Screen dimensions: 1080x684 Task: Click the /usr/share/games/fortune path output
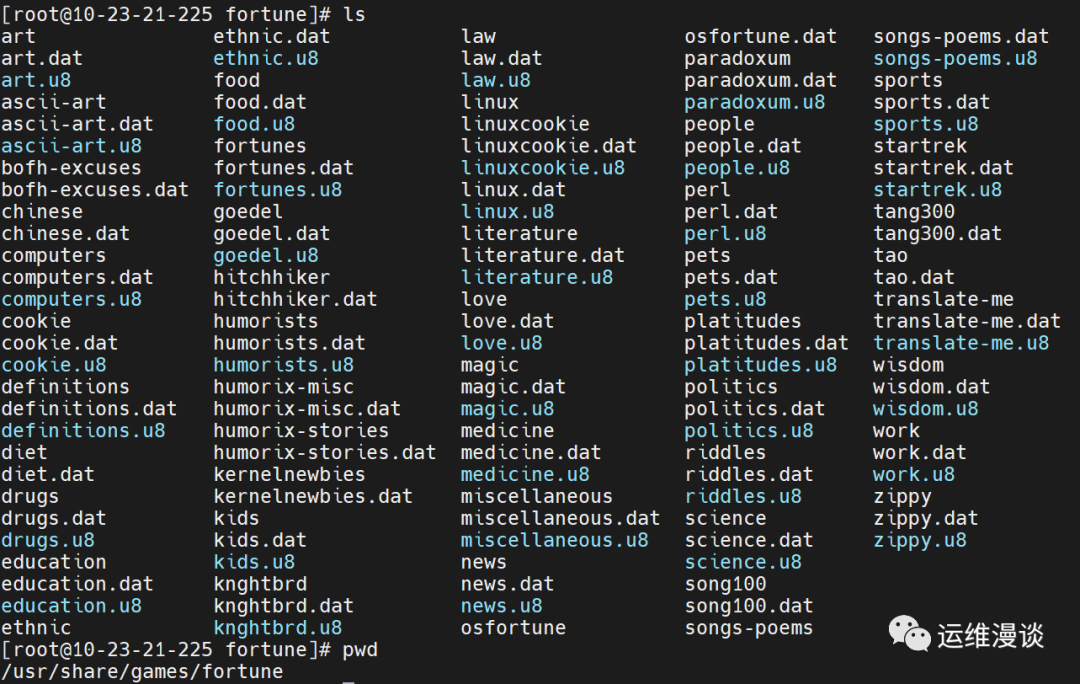click(x=142, y=672)
